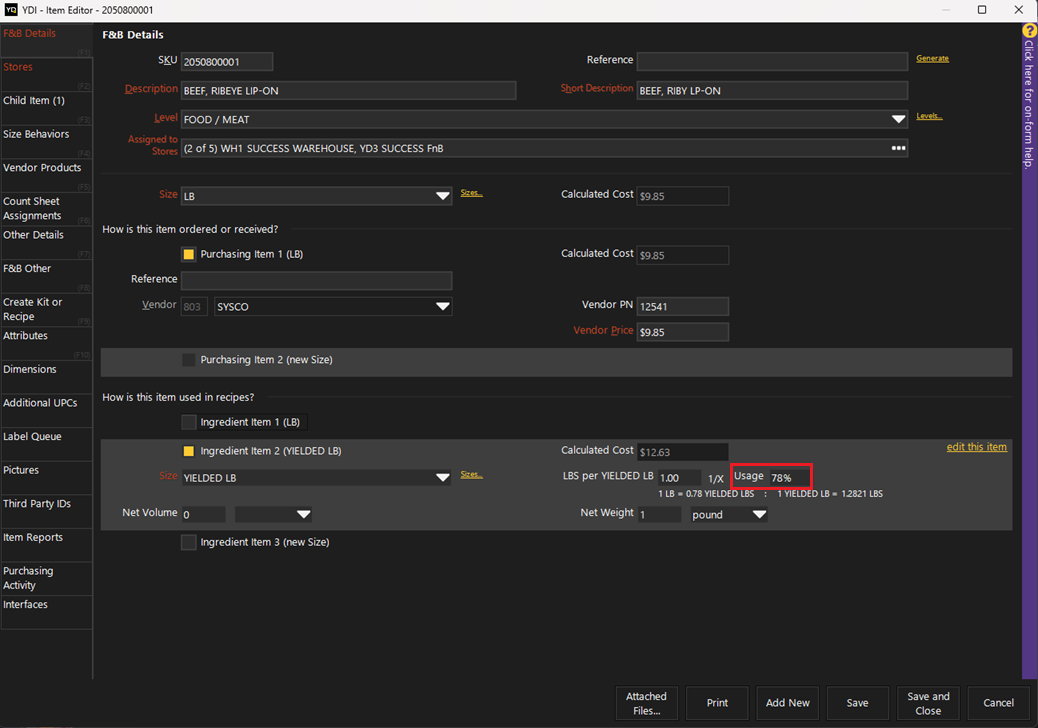Click the Description field BEEF, RIBEYE LIP-ON

[348, 91]
